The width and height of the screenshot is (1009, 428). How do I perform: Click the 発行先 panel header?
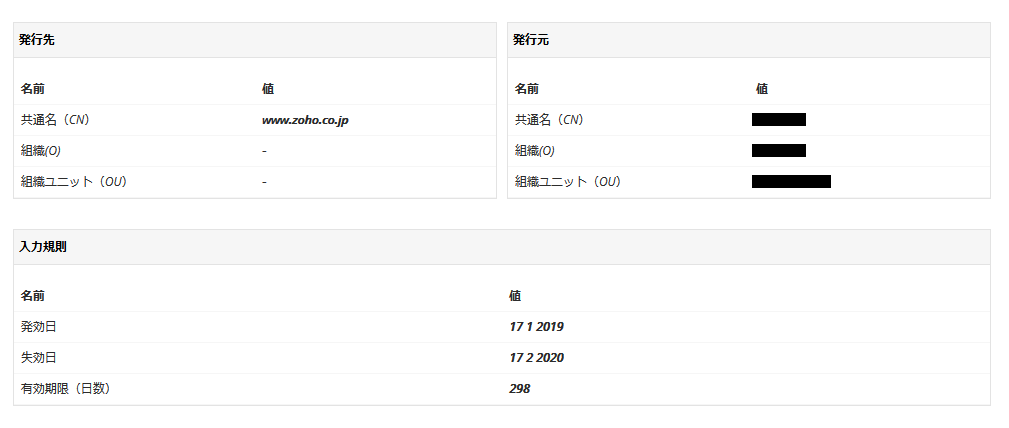(x=37, y=40)
